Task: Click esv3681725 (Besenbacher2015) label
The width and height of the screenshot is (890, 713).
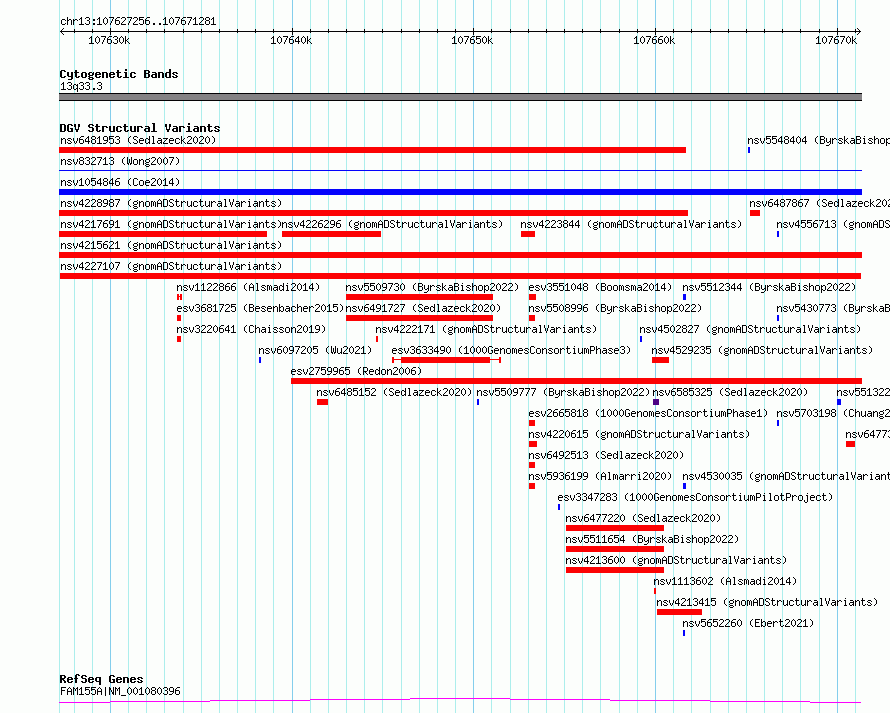Action: [x=260, y=308]
